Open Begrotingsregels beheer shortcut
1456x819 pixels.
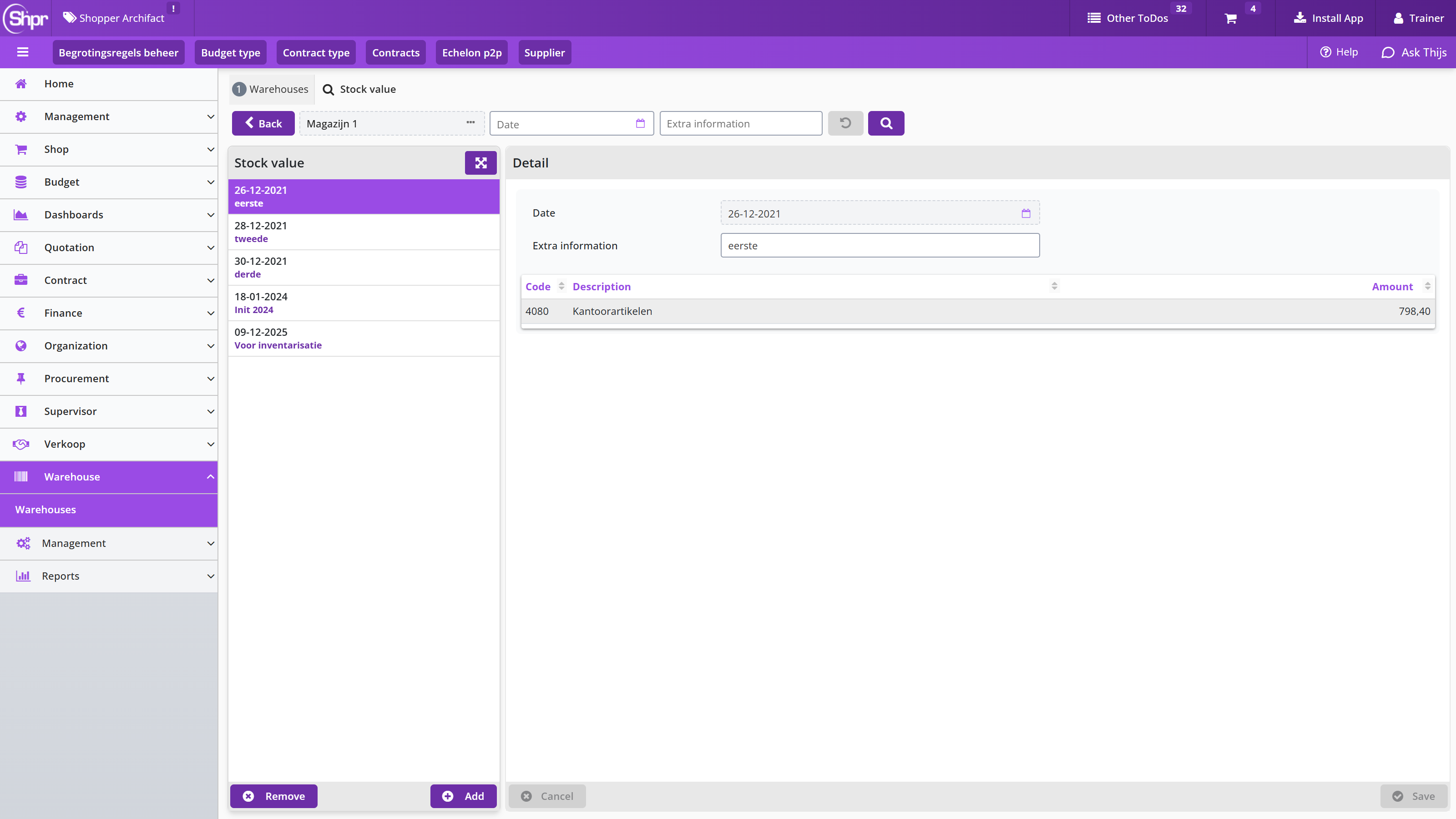(118, 53)
